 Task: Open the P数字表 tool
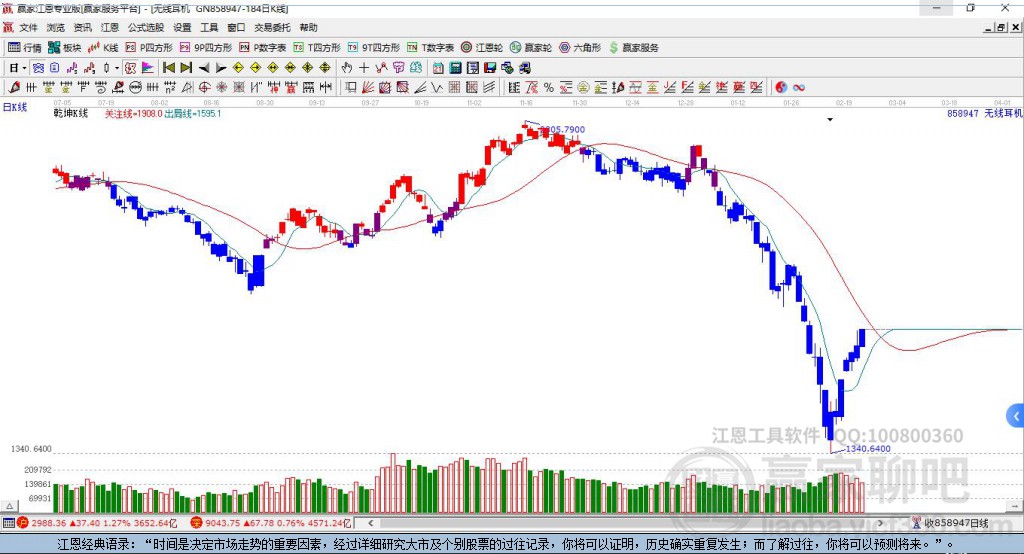pyautogui.click(x=263, y=48)
